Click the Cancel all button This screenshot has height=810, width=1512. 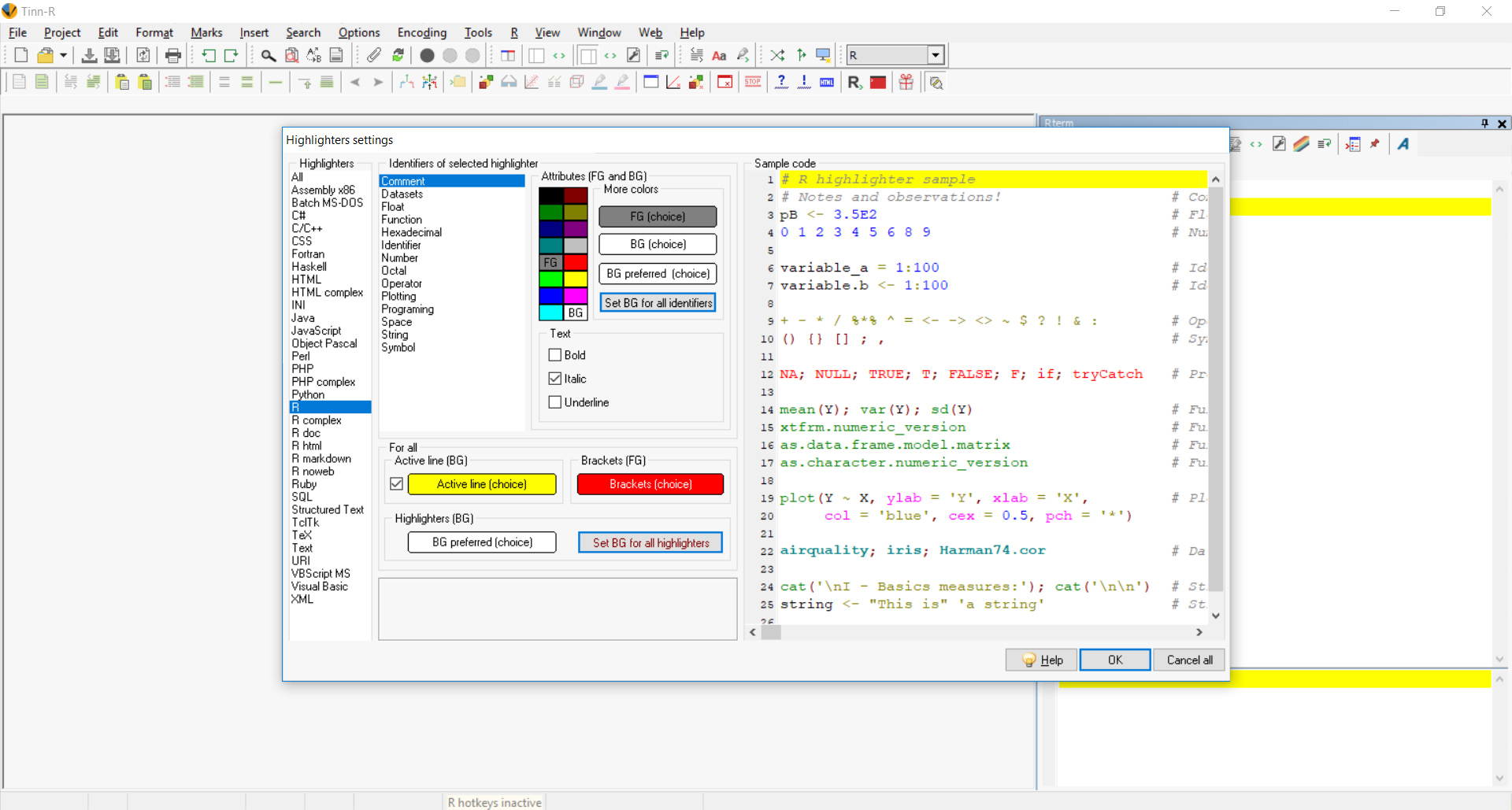point(1189,660)
